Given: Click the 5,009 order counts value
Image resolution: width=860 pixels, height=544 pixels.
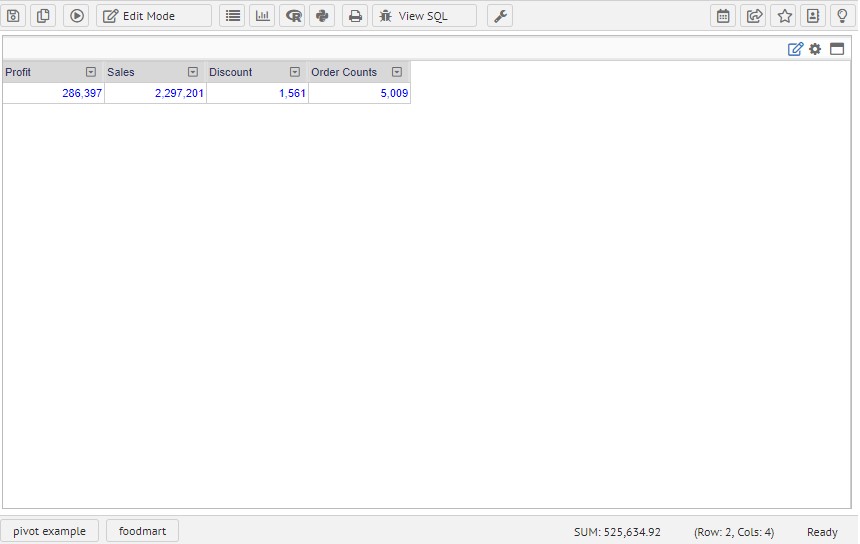Looking at the screenshot, I should coord(394,93).
